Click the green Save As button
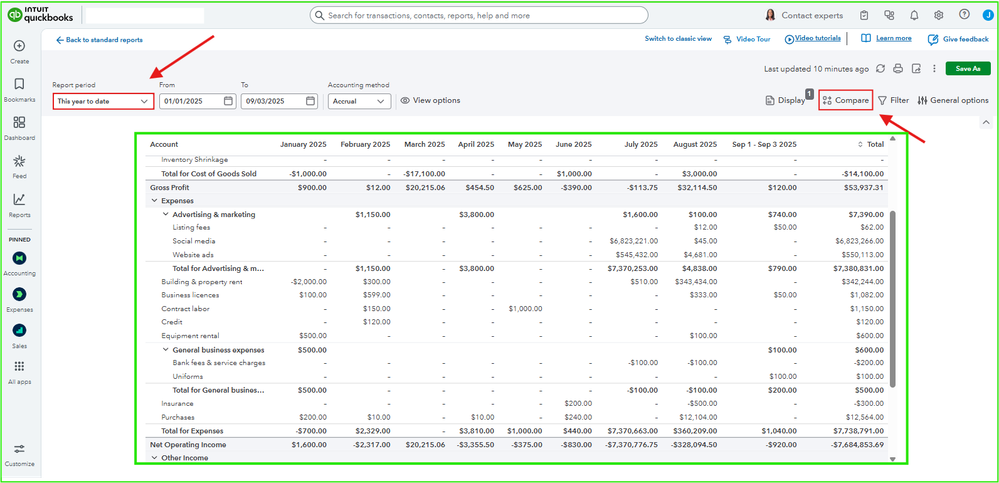 click(967, 69)
